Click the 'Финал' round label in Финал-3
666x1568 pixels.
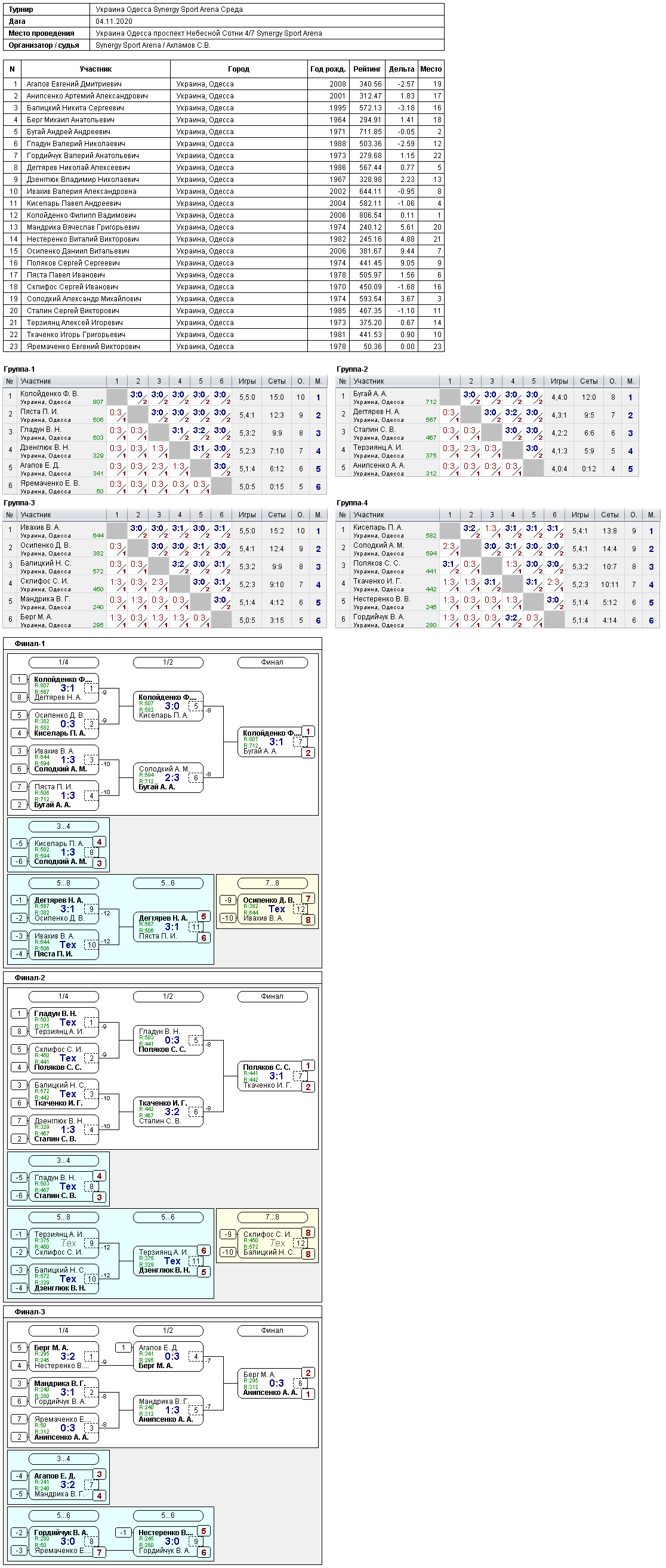(x=272, y=1331)
